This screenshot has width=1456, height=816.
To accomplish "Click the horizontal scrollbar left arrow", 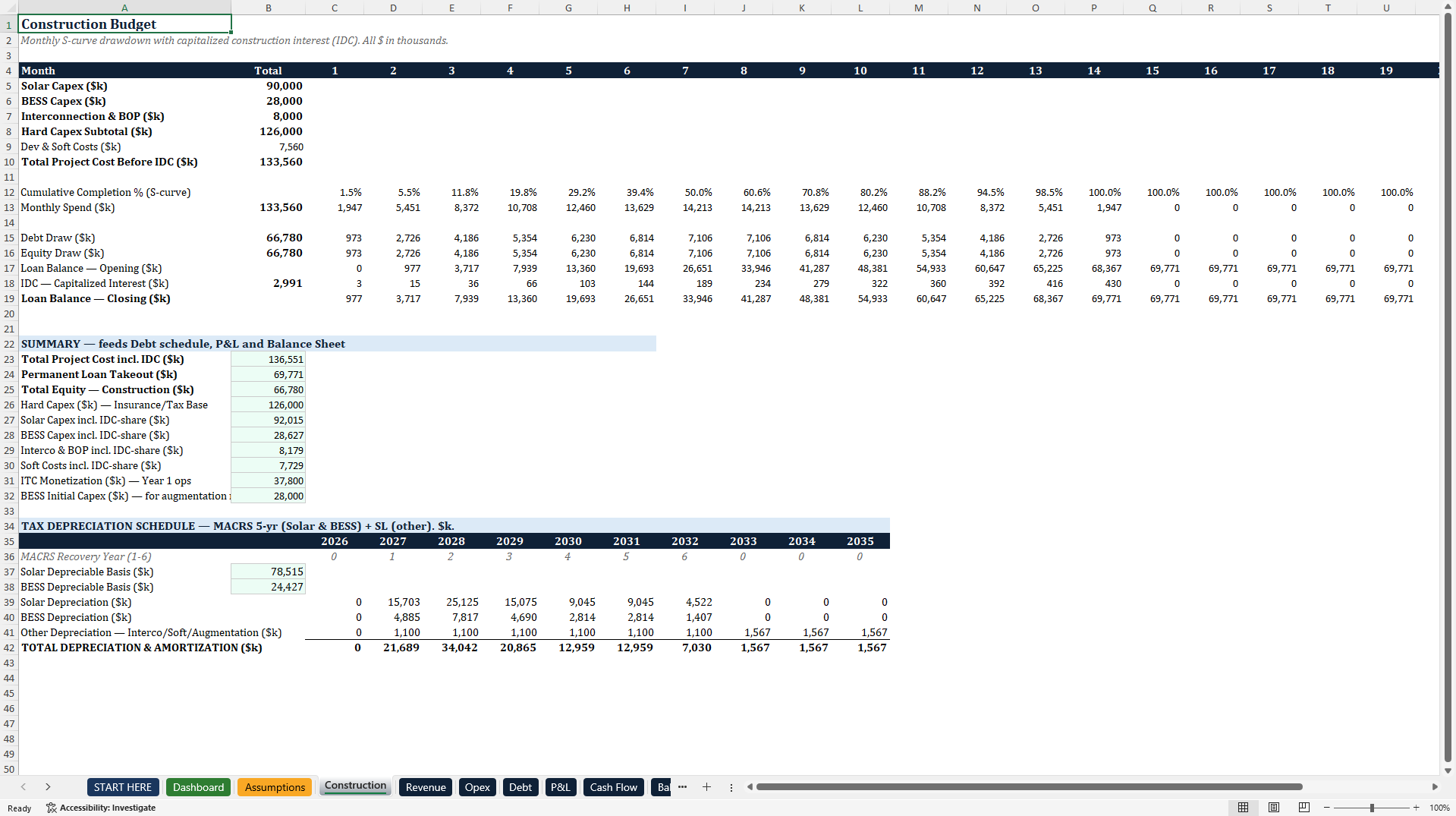I will pos(750,787).
